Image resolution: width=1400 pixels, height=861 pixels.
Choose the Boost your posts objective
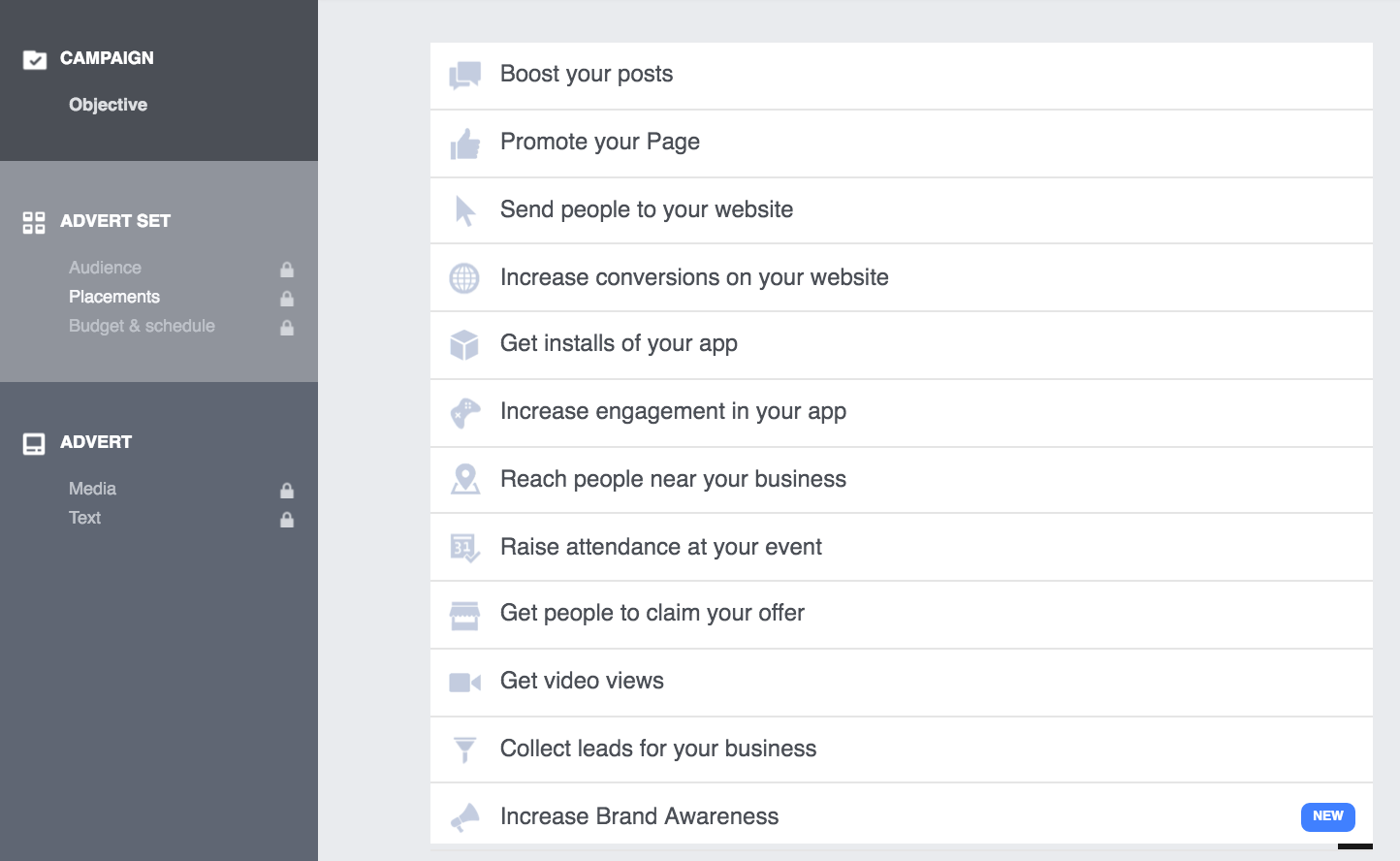coord(902,76)
